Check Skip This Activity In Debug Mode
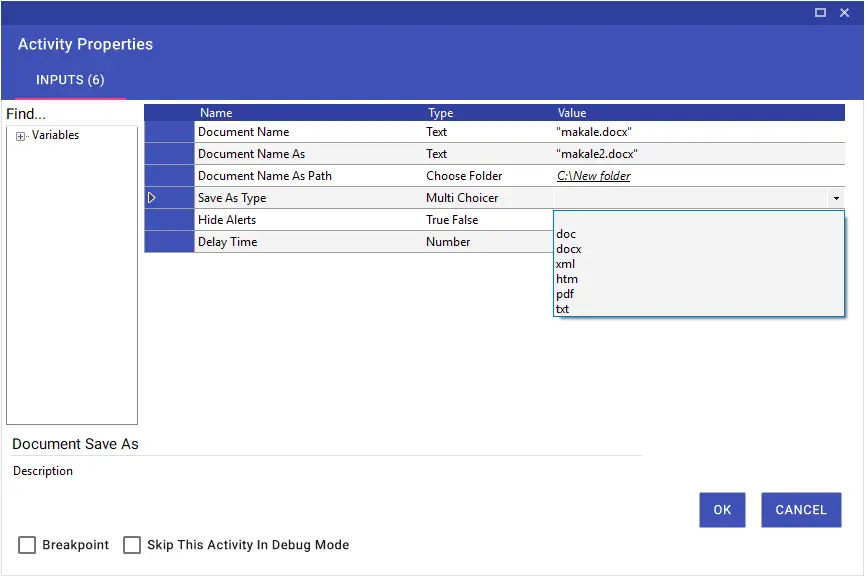Screen dimensions: 866x579 click(x=131, y=545)
